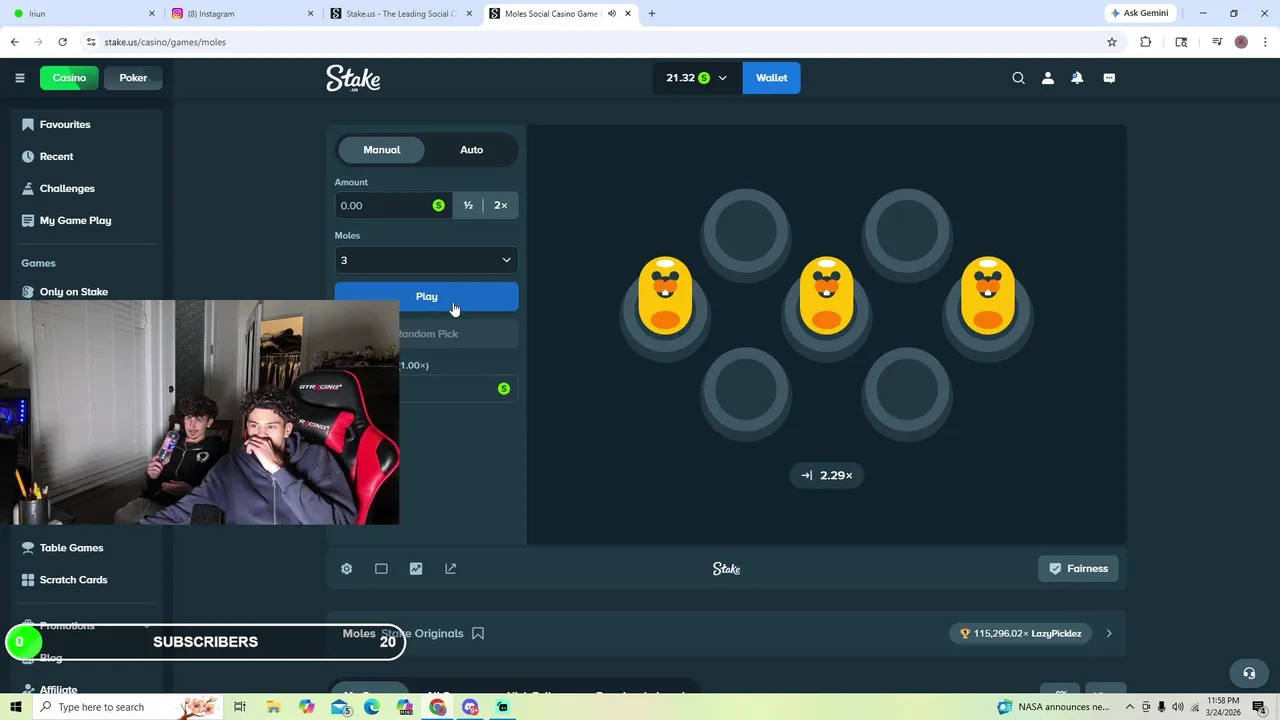This screenshot has height=720, width=1280.
Task: Switch to Stake.us Leading Social tab
Action: pyautogui.click(x=402, y=14)
